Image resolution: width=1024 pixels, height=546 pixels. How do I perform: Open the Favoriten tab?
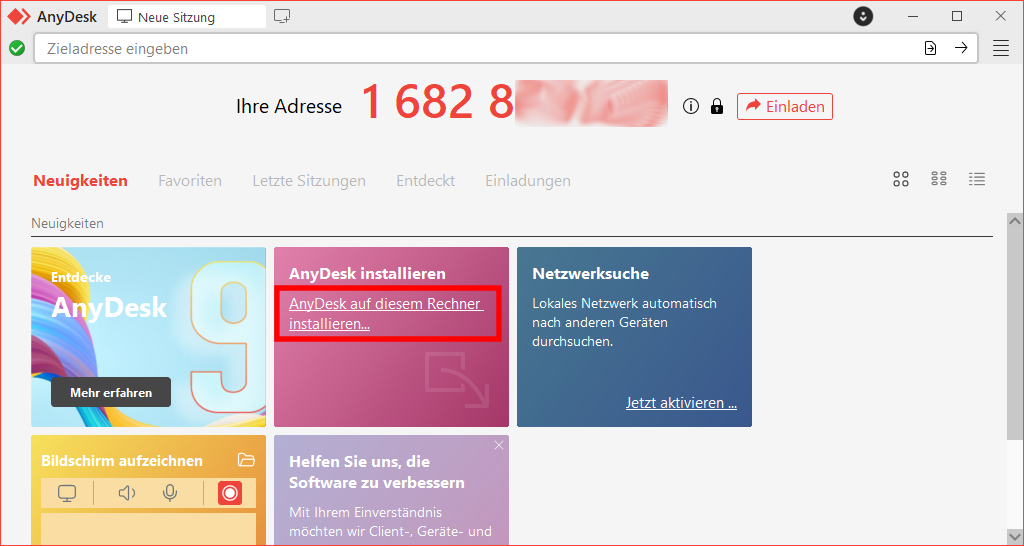(190, 180)
